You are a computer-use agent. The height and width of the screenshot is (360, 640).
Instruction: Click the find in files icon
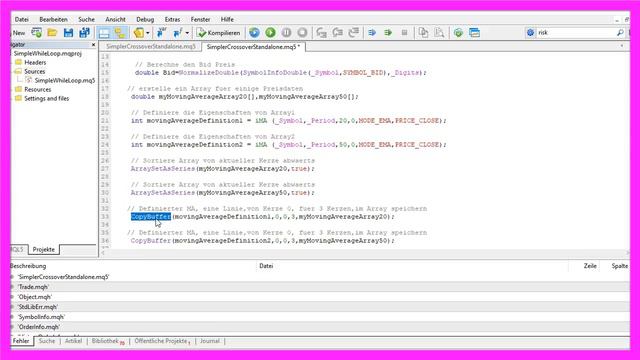[x=439, y=33]
